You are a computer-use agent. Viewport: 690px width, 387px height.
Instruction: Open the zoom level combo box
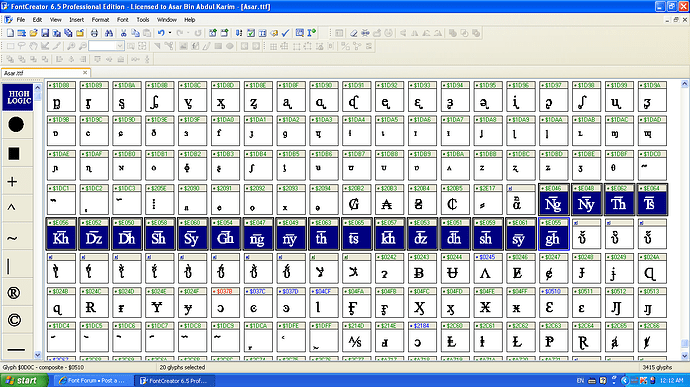point(106,46)
